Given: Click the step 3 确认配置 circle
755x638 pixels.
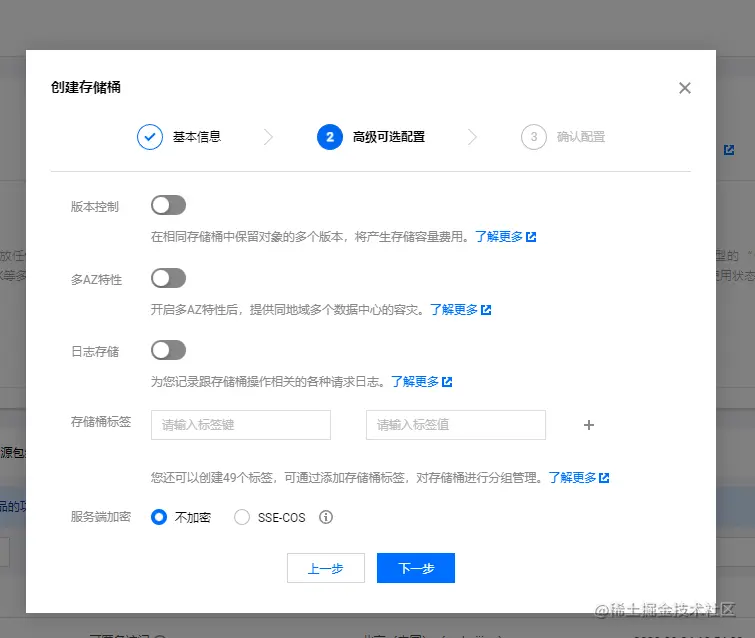Looking at the screenshot, I should [534, 137].
